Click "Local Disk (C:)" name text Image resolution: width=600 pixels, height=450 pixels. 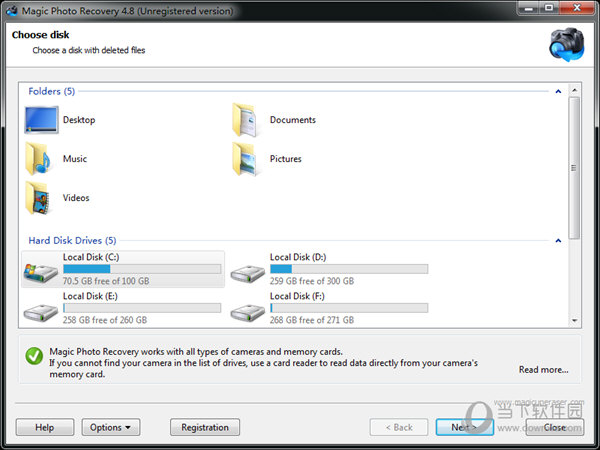click(91, 257)
